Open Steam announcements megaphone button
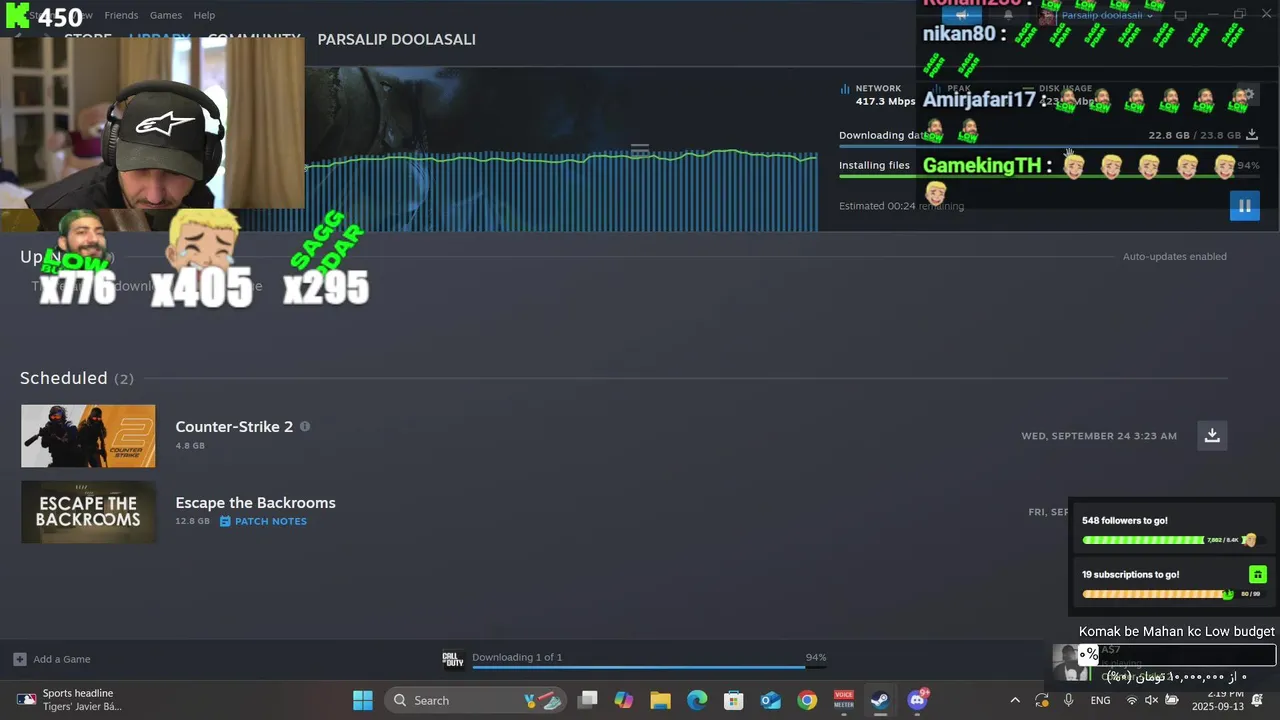The height and width of the screenshot is (720, 1280). tap(961, 15)
